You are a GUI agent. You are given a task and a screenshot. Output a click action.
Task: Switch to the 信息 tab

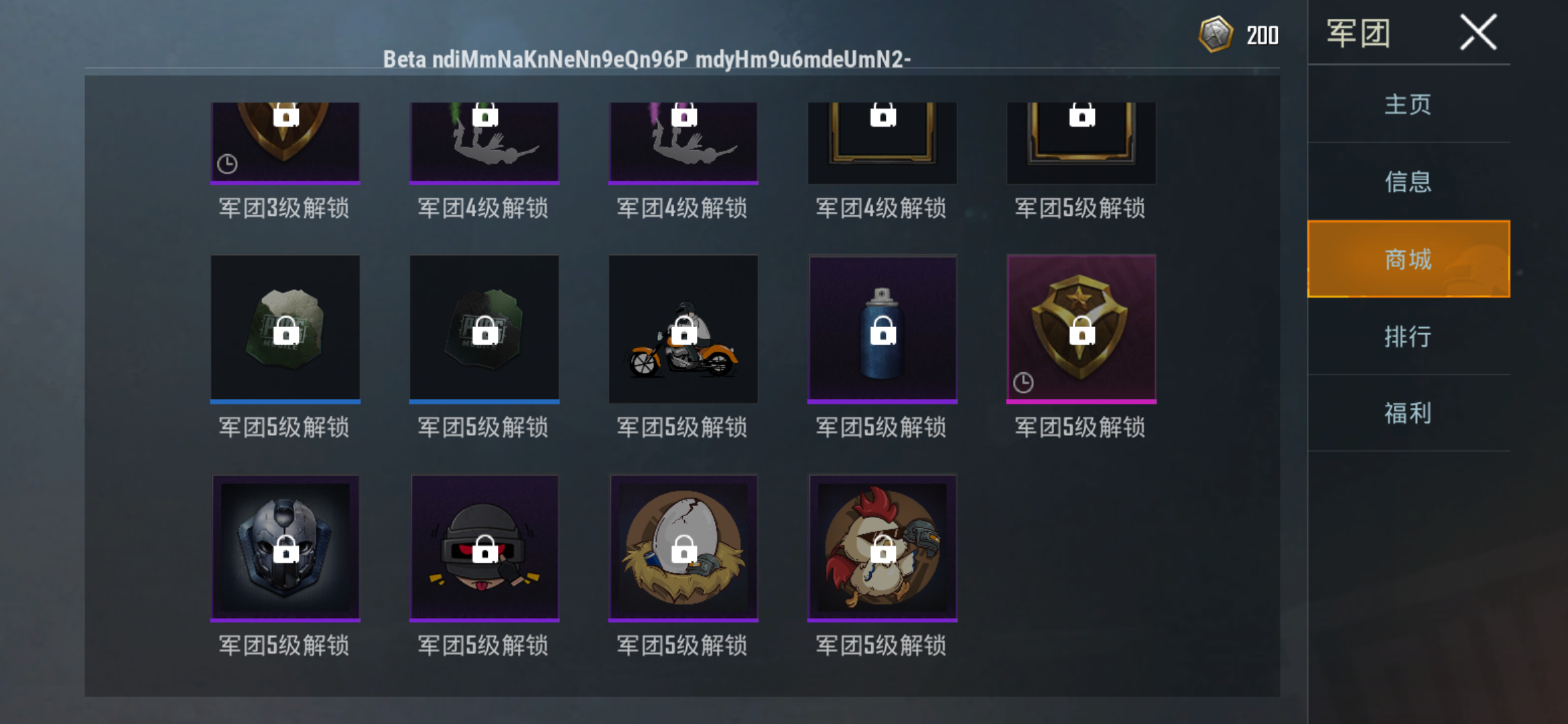click(x=1409, y=181)
